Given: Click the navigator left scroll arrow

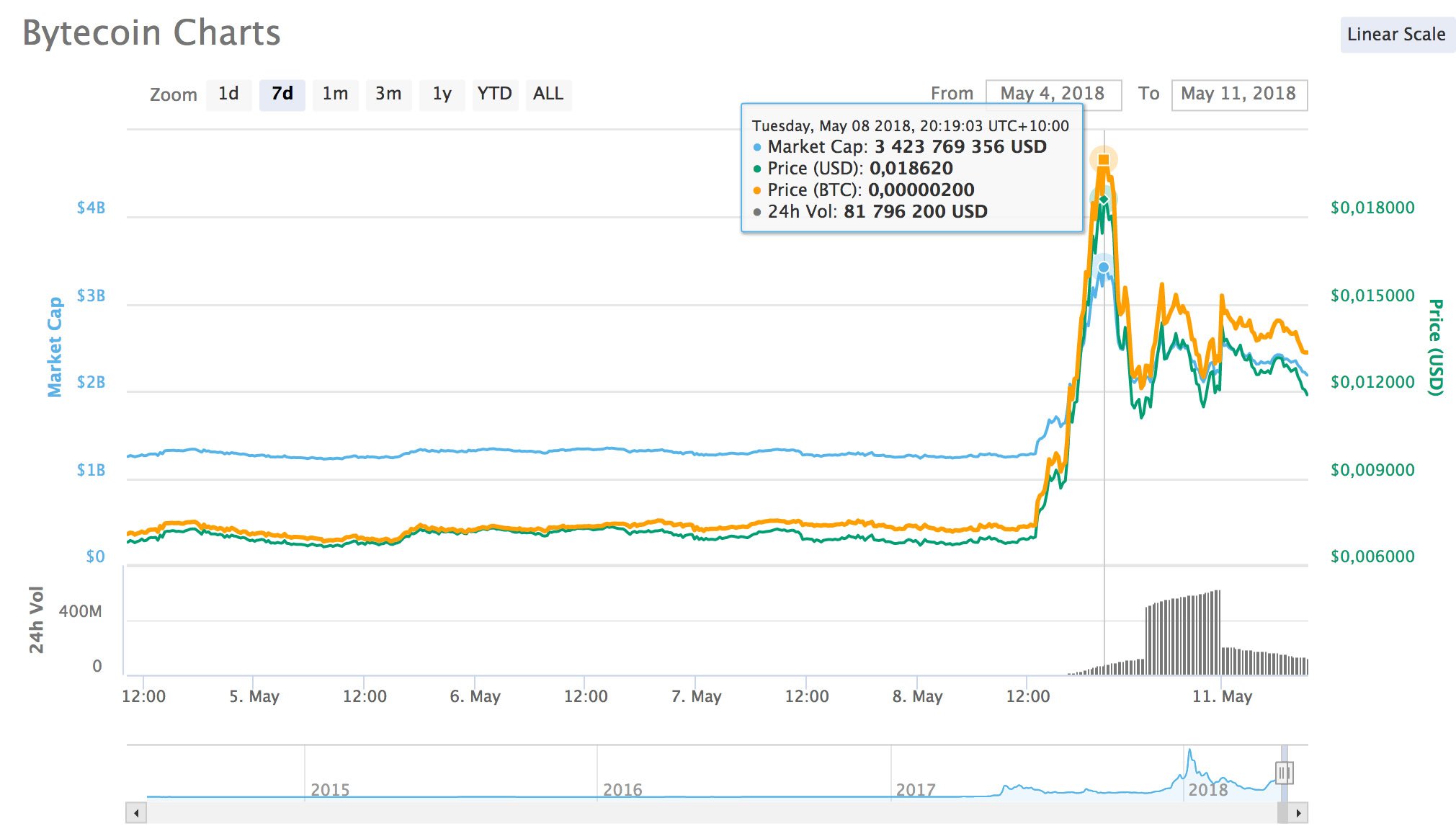Looking at the screenshot, I should [136, 812].
